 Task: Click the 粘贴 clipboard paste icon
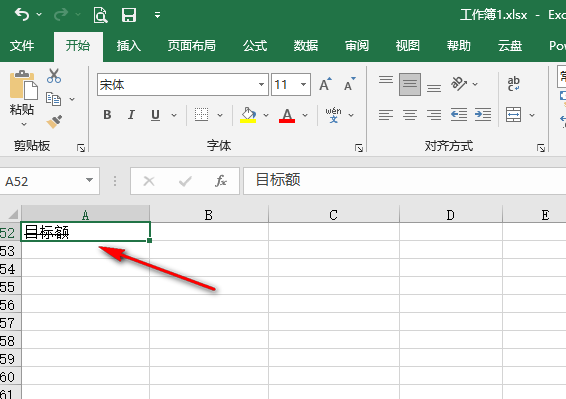pos(23,85)
